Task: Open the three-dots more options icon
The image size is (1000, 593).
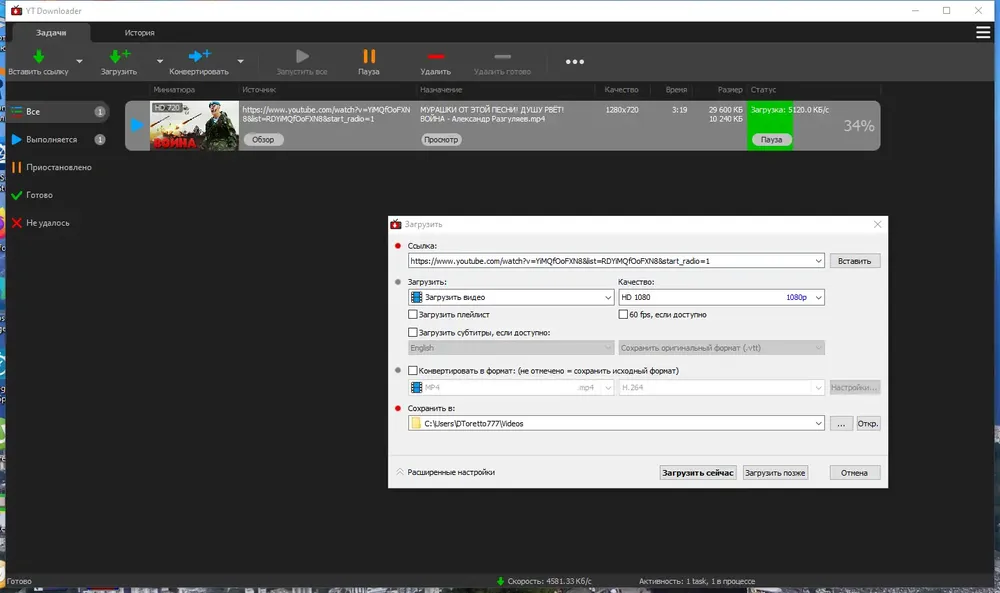Action: pyautogui.click(x=575, y=62)
